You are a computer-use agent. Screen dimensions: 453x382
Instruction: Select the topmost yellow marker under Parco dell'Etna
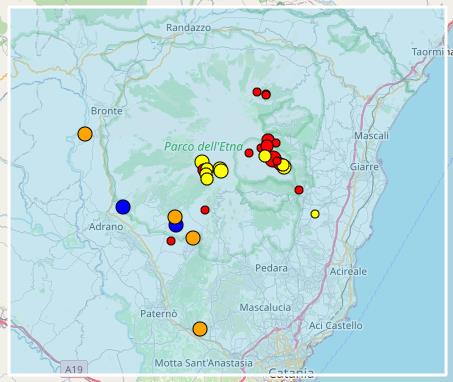click(x=202, y=162)
